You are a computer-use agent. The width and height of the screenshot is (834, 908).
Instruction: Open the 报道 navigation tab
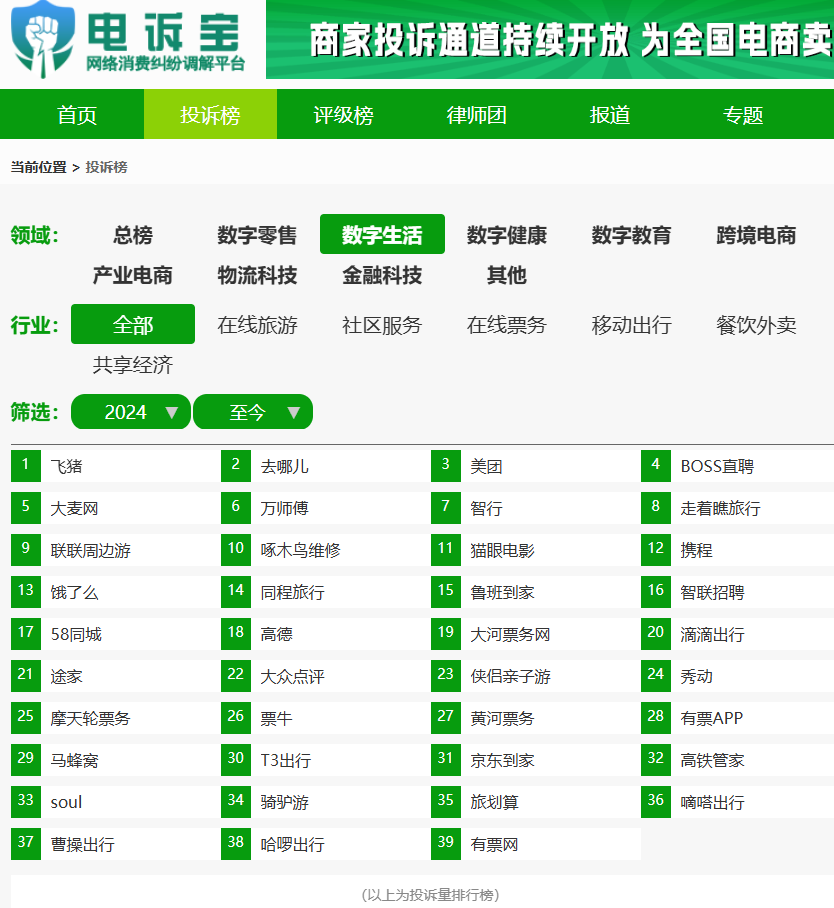pos(610,115)
